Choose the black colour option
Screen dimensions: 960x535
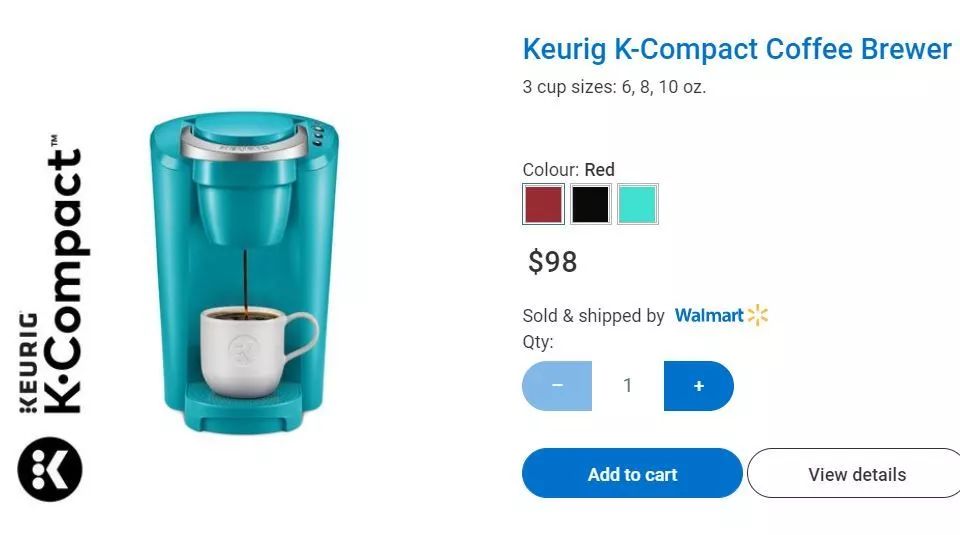[590, 204]
